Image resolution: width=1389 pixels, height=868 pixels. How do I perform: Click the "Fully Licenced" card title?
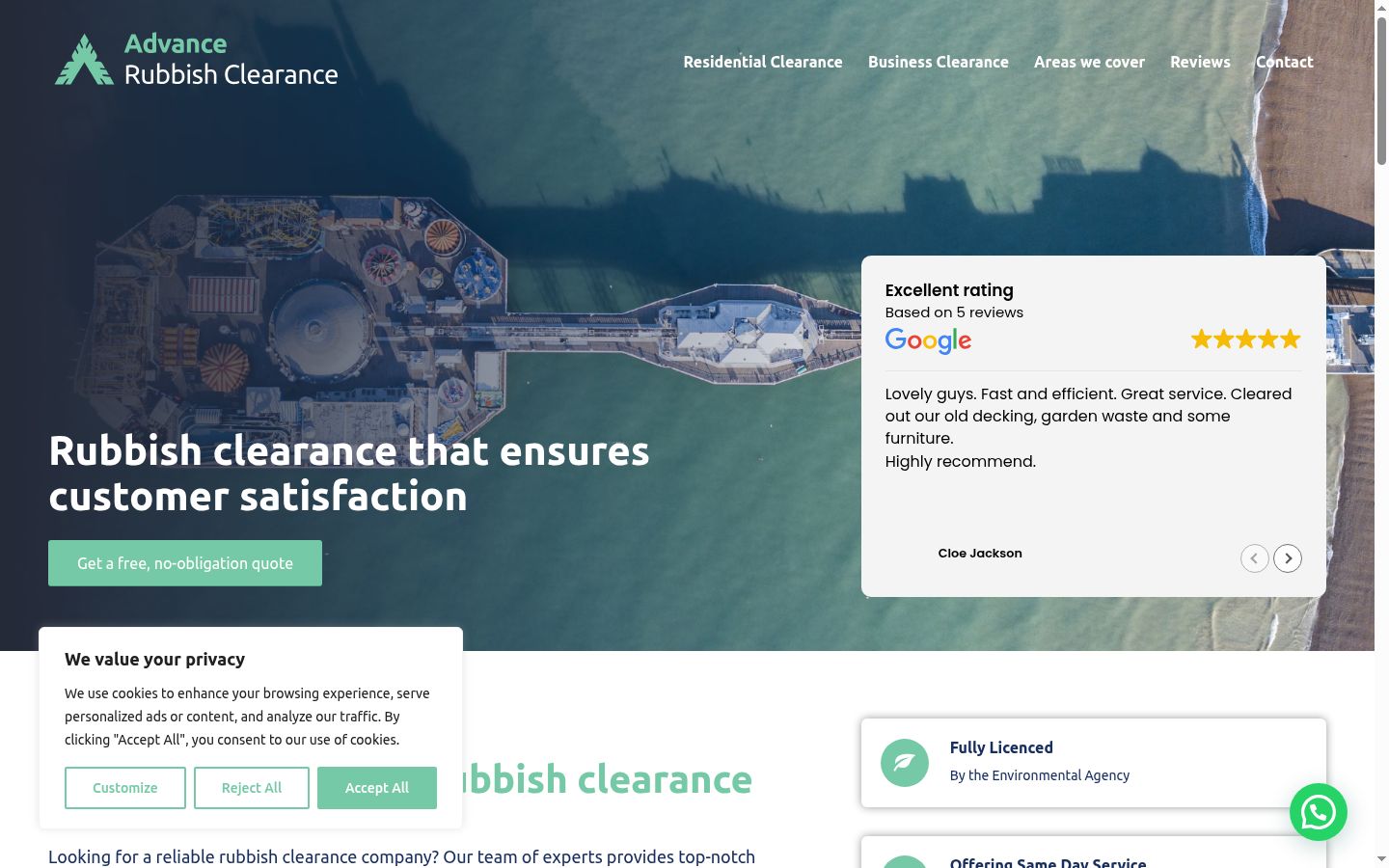coord(1001,747)
